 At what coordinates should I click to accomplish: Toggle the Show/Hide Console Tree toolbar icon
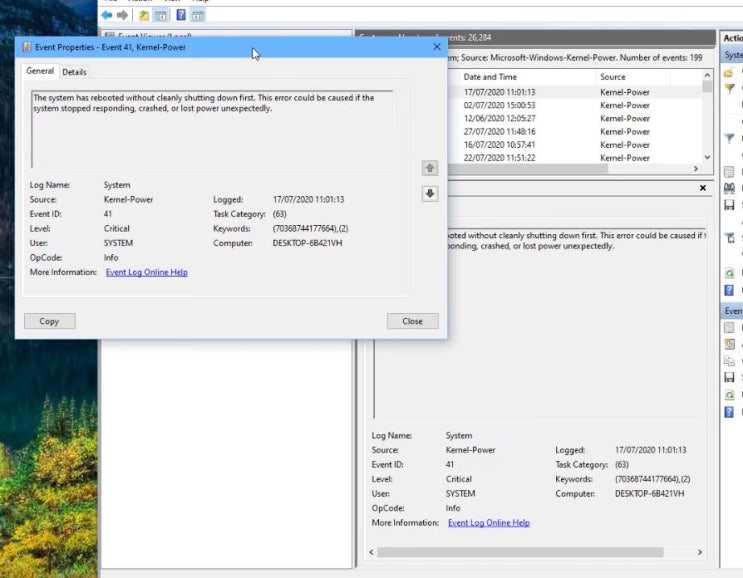pyautogui.click(x=161, y=15)
